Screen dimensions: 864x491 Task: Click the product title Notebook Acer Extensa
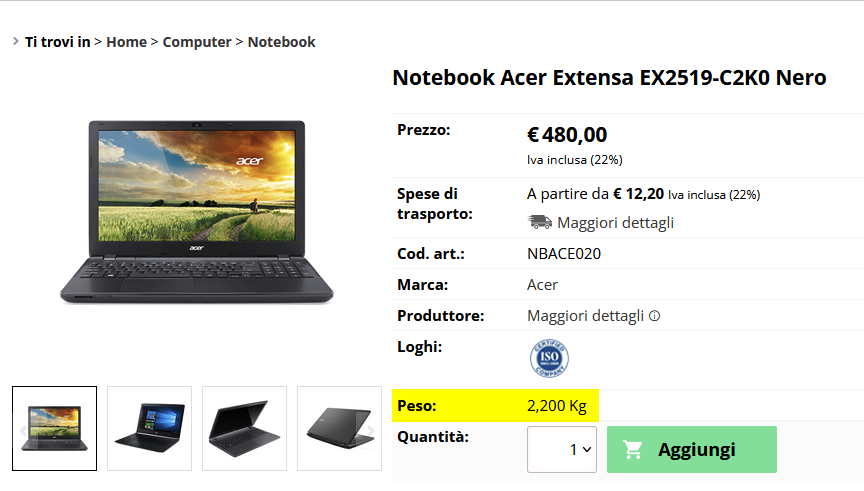[609, 78]
